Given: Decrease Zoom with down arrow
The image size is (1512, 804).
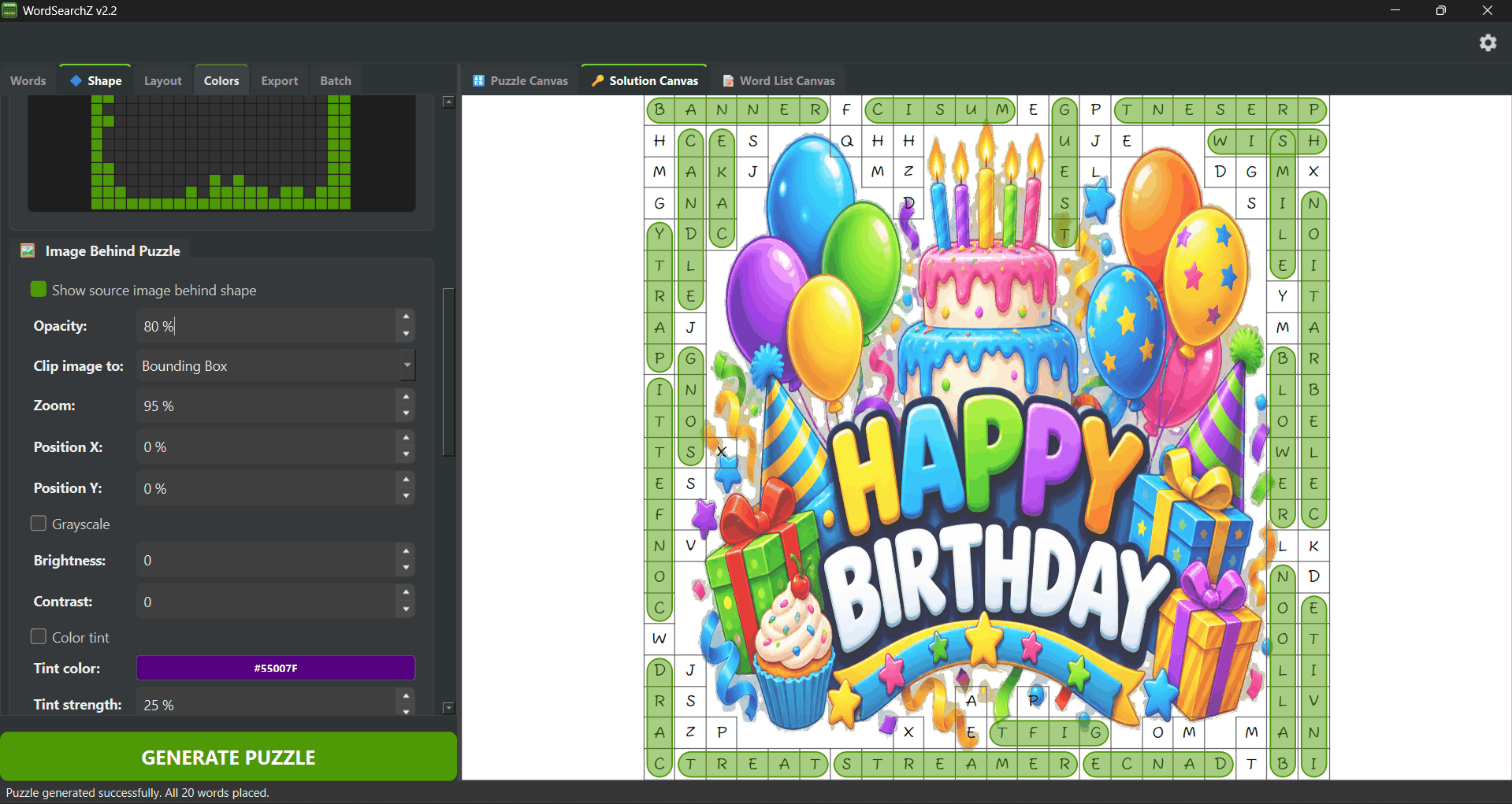Looking at the screenshot, I should [x=406, y=413].
